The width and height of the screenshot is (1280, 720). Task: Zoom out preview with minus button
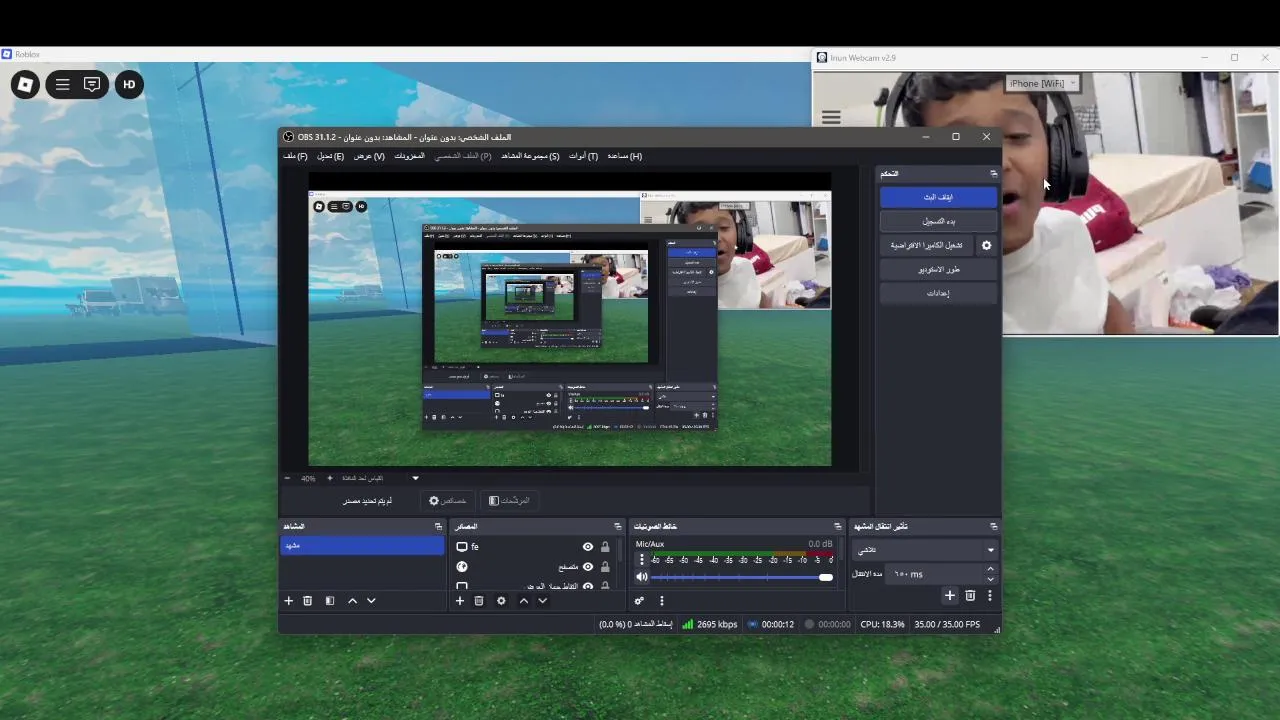coord(288,478)
